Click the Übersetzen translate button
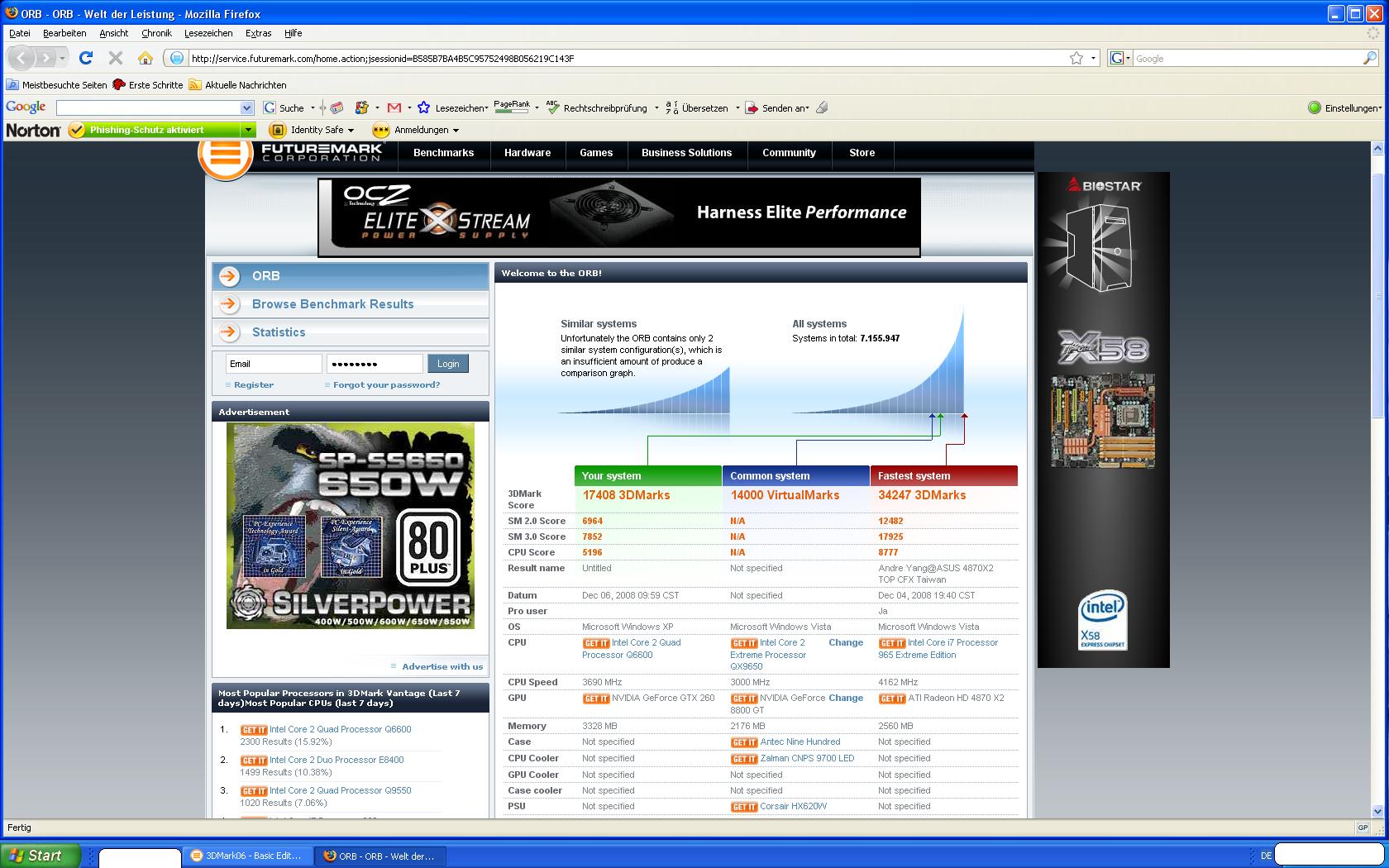1389x868 pixels. point(697,107)
